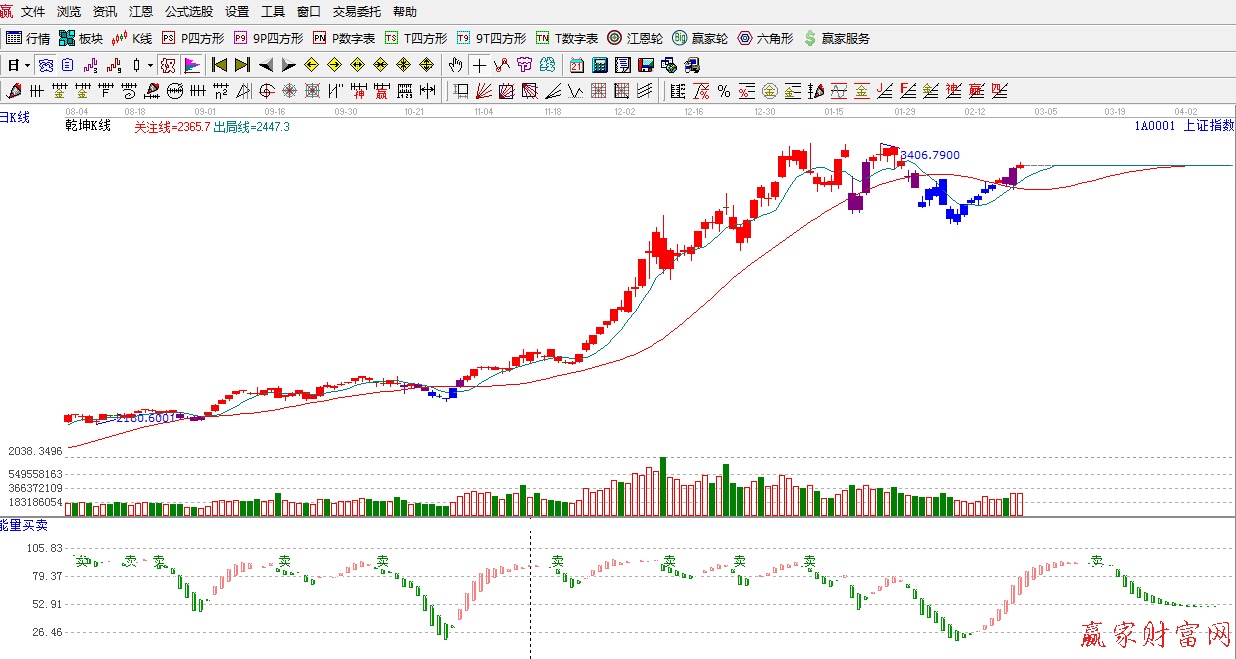The height and width of the screenshot is (659, 1236).
Task: Open the 江恩 menu
Action: (x=141, y=12)
